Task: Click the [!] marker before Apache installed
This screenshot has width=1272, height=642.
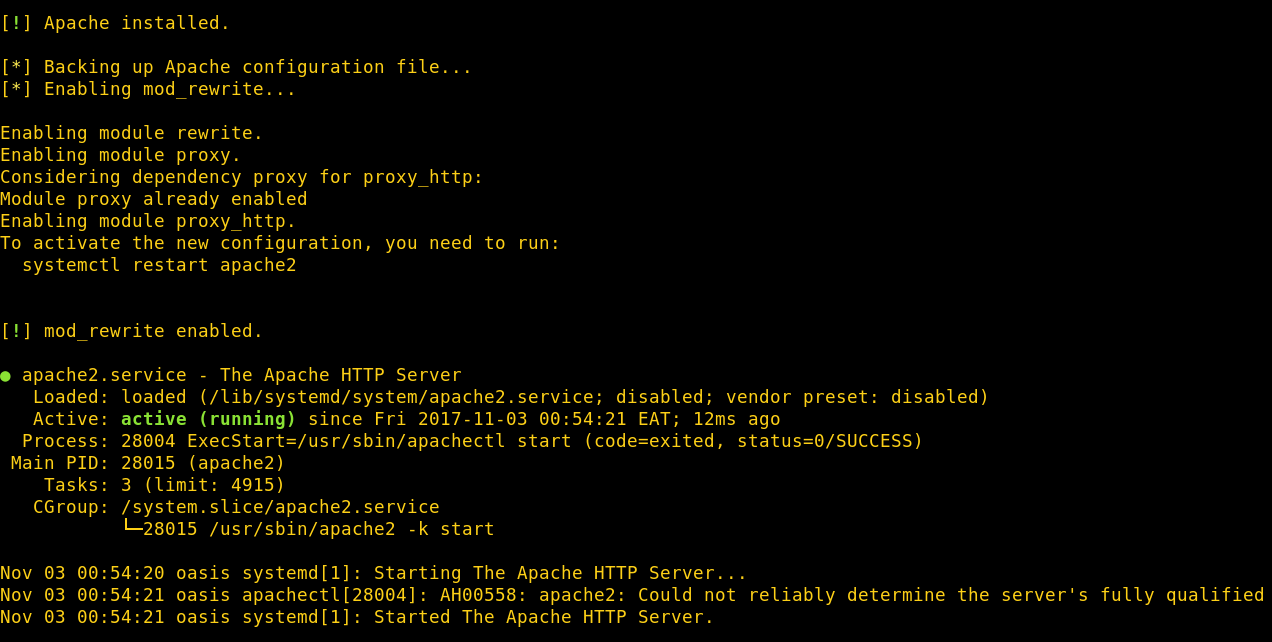Action: pos(16,23)
